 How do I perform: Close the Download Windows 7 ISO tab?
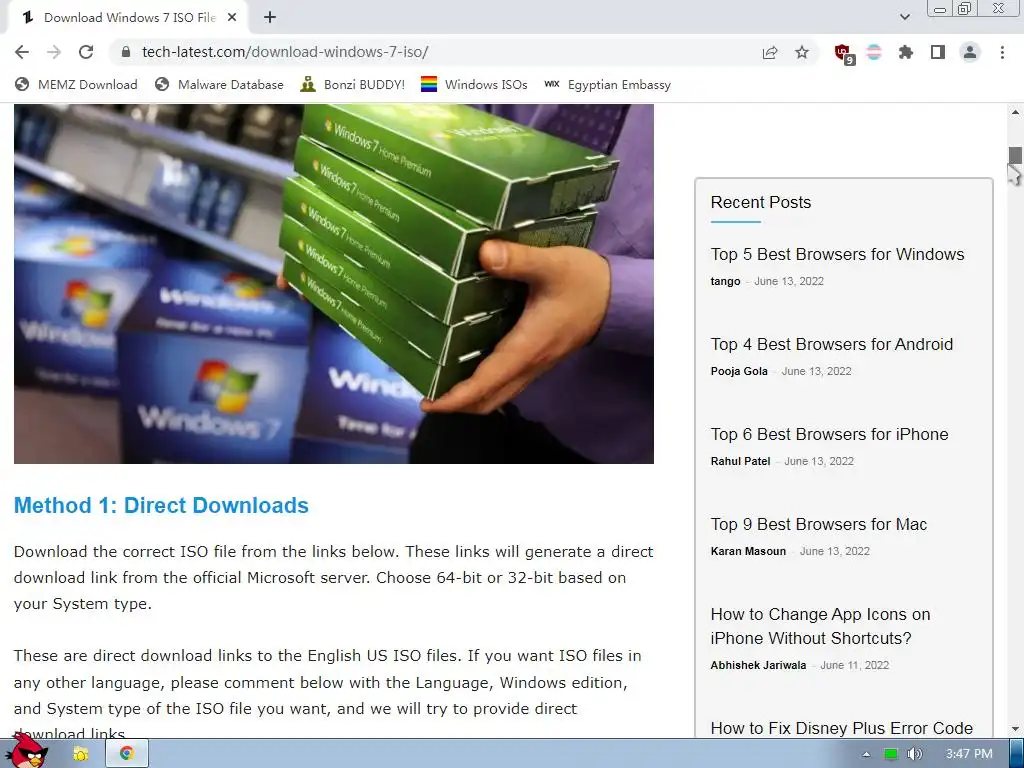pos(232,18)
